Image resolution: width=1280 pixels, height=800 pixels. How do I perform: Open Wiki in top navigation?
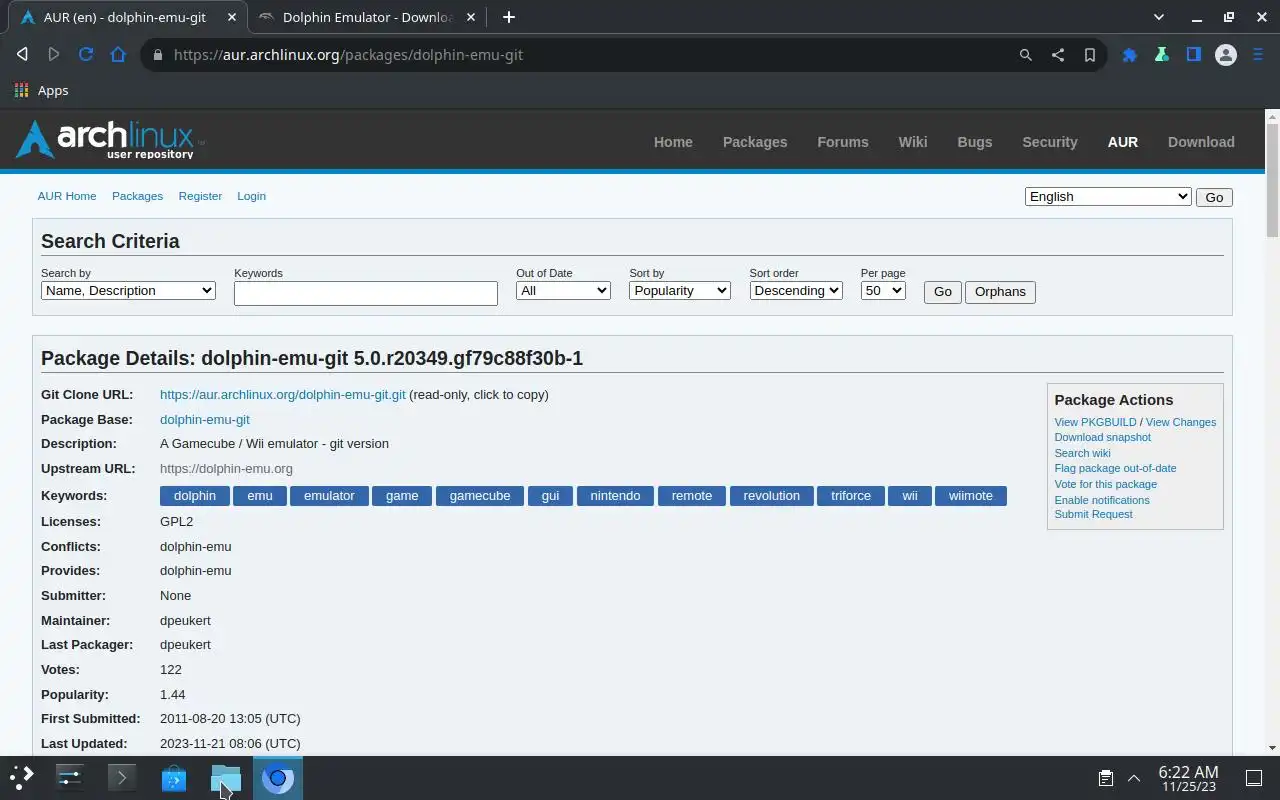click(x=913, y=142)
